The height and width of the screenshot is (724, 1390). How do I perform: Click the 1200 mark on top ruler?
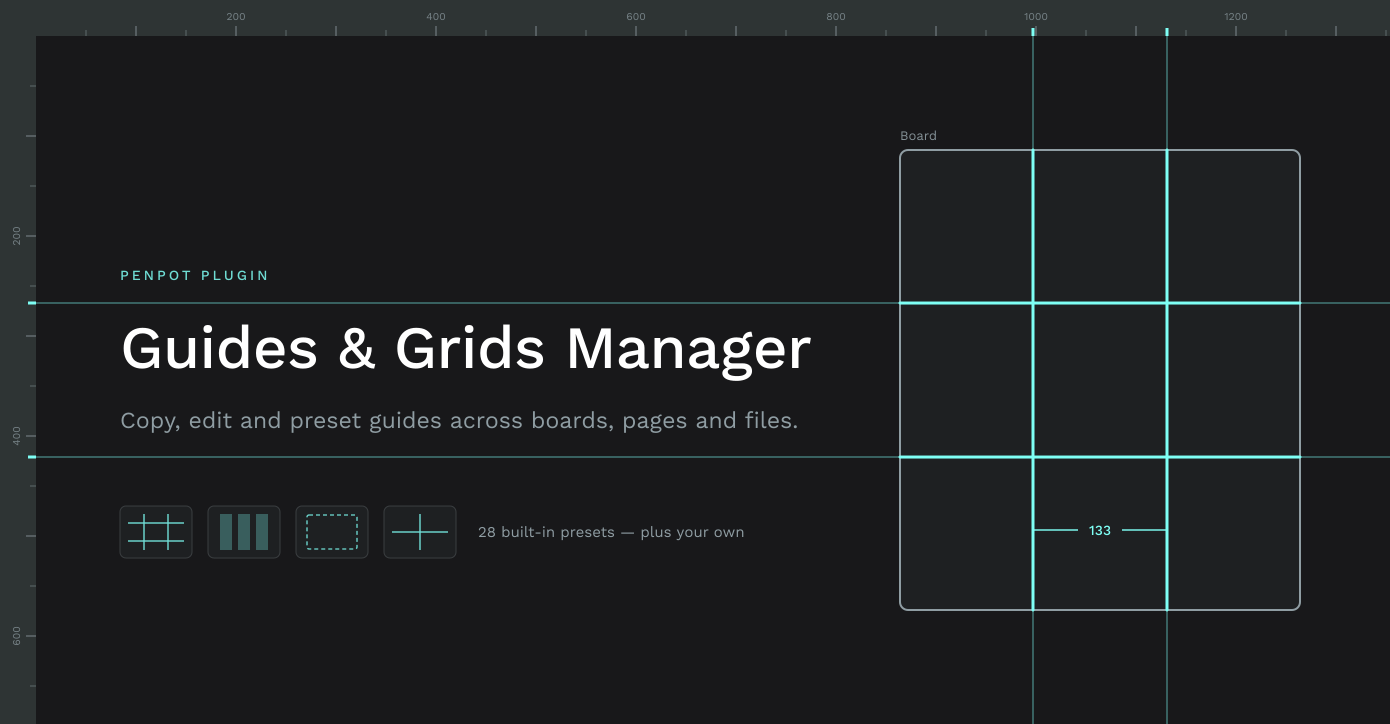click(1236, 16)
